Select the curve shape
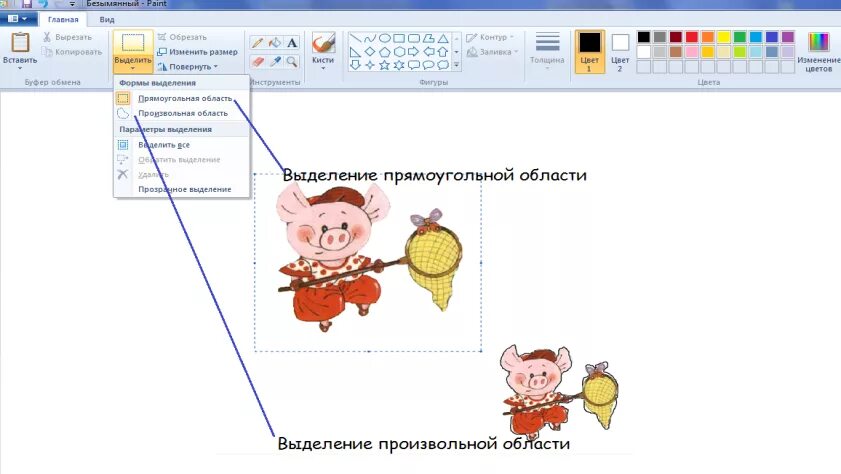This screenshot has height=474, width=841. [x=370, y=39]
